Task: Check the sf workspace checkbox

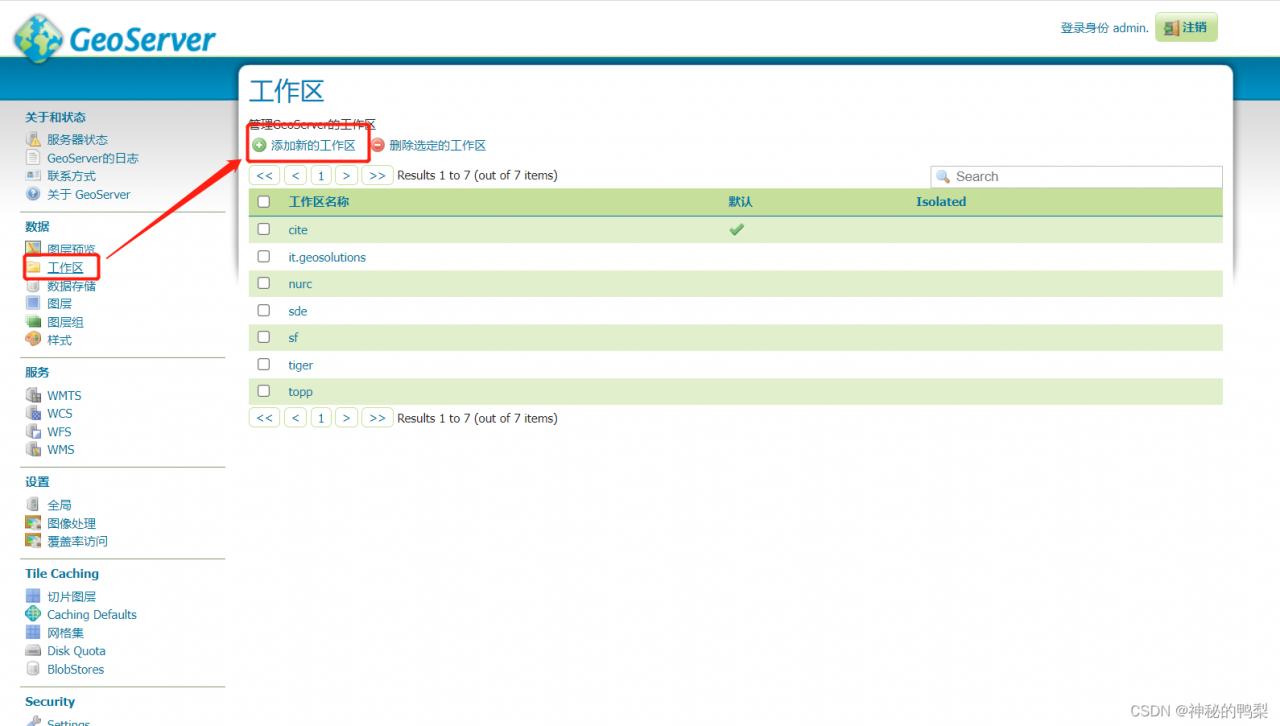Action: pos(264,337)
